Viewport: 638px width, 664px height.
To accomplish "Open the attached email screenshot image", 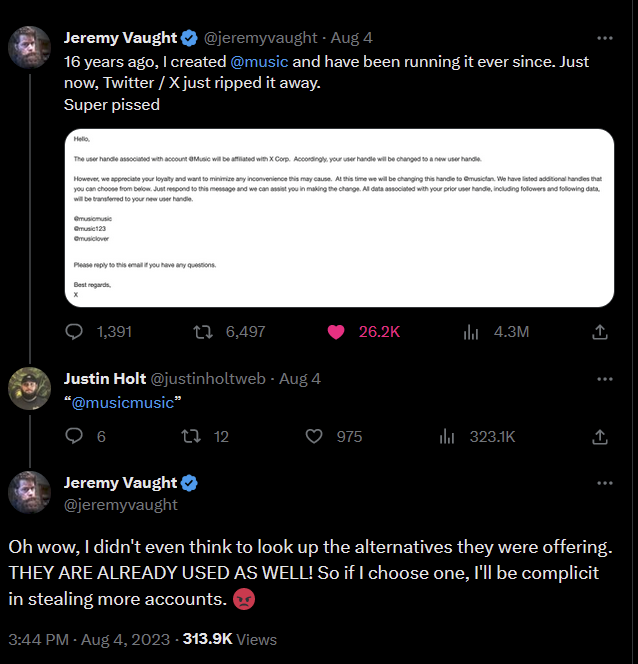I will coord(338,218).
